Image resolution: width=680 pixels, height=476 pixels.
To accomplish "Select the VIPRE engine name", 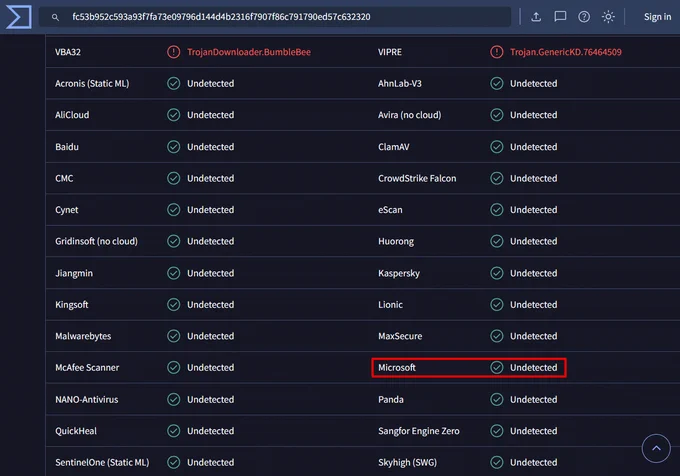I will (x=390, y=52).
